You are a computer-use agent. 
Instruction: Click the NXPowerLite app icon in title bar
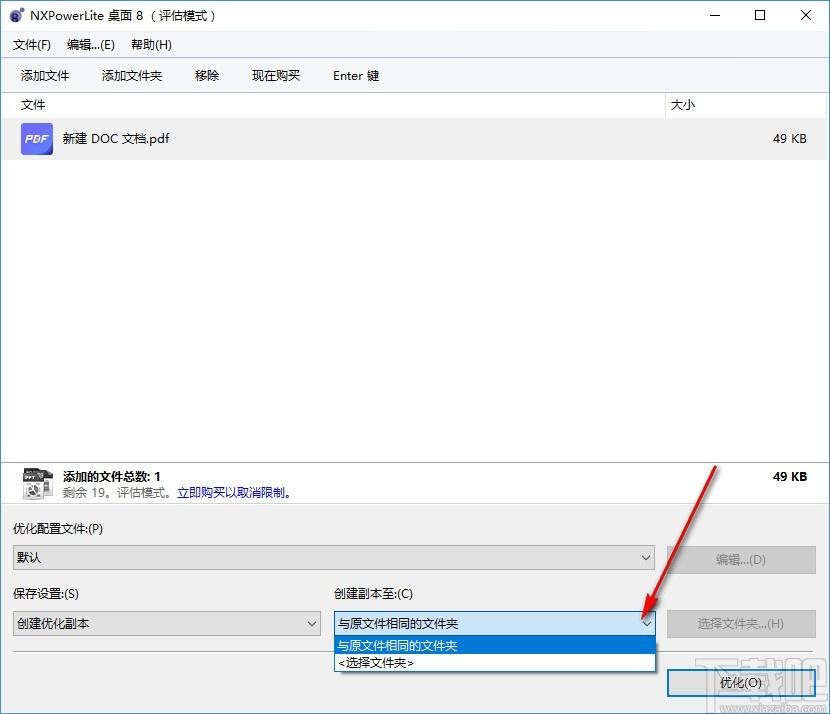17,16
